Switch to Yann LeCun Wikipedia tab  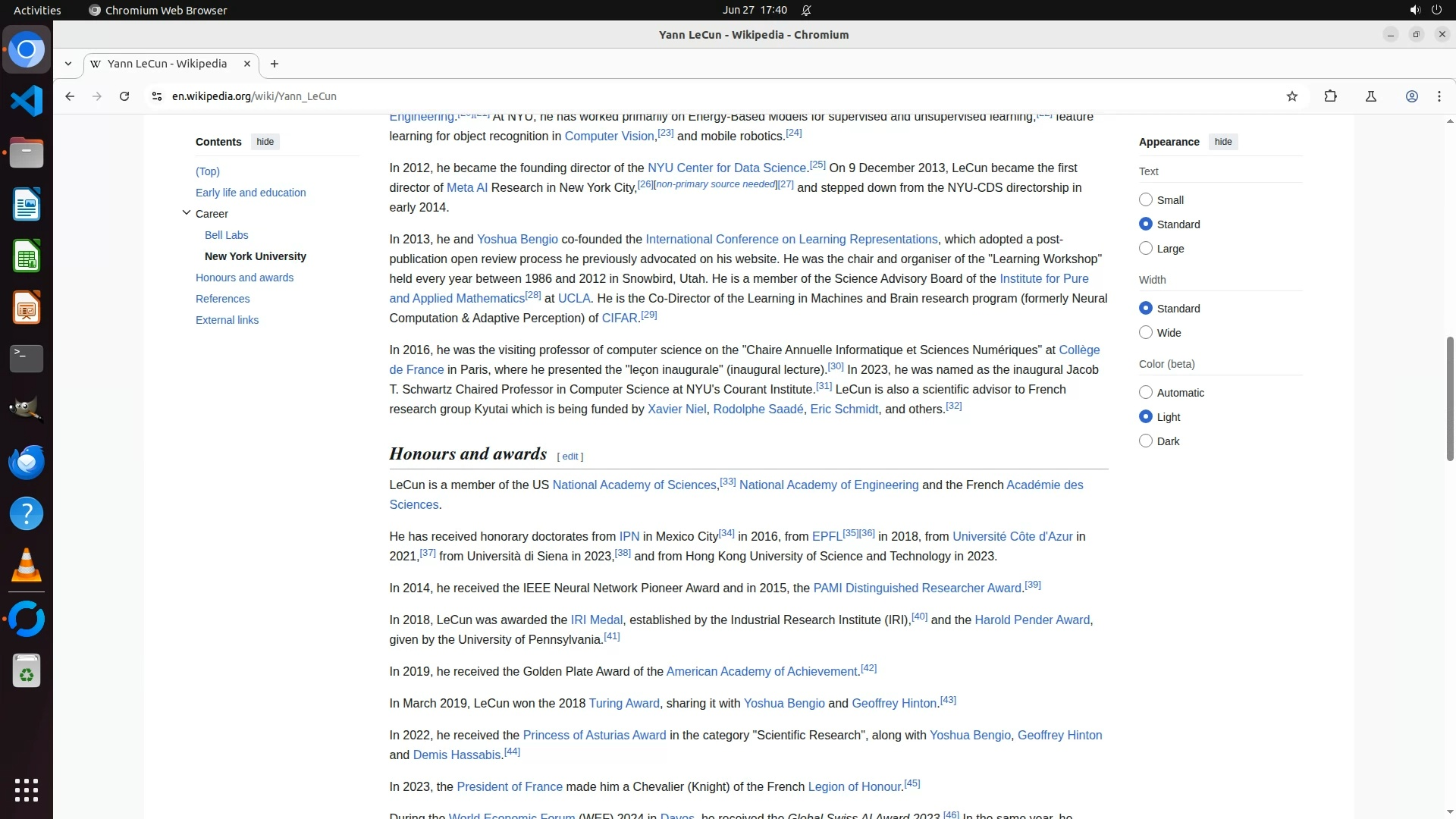point(167,64)
